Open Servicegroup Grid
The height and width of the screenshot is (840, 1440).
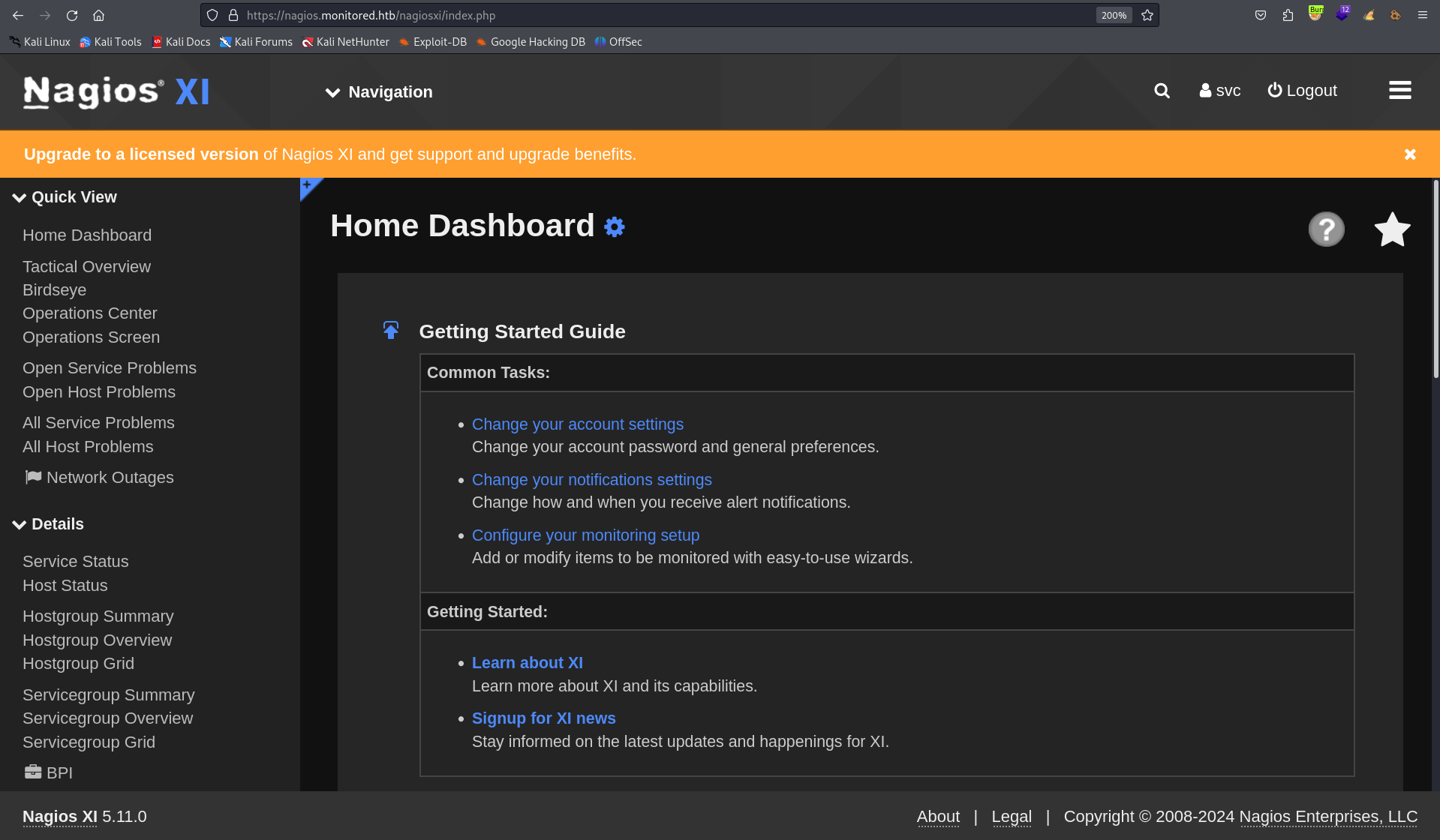coord(89,742)
